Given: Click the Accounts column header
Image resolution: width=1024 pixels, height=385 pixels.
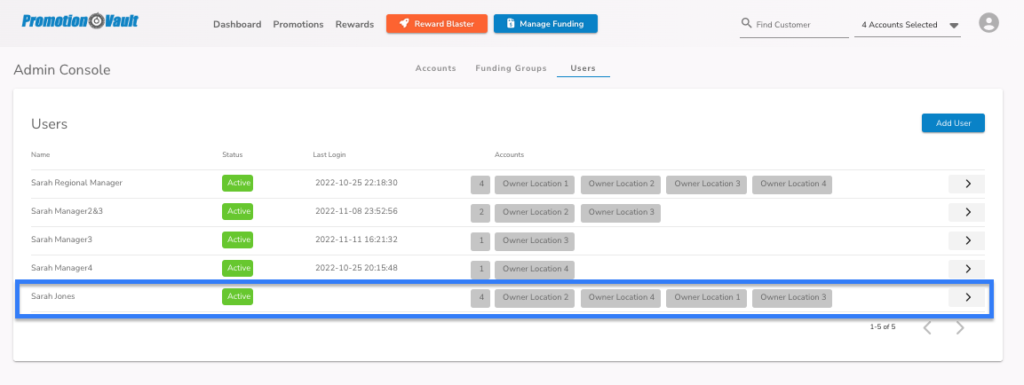Looking at the screenshot, I should click(x=509, y=155).
